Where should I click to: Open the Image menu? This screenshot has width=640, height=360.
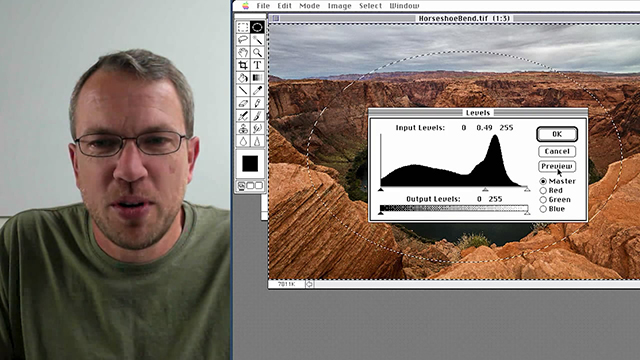pyautogui.click(x=339, y=6)
